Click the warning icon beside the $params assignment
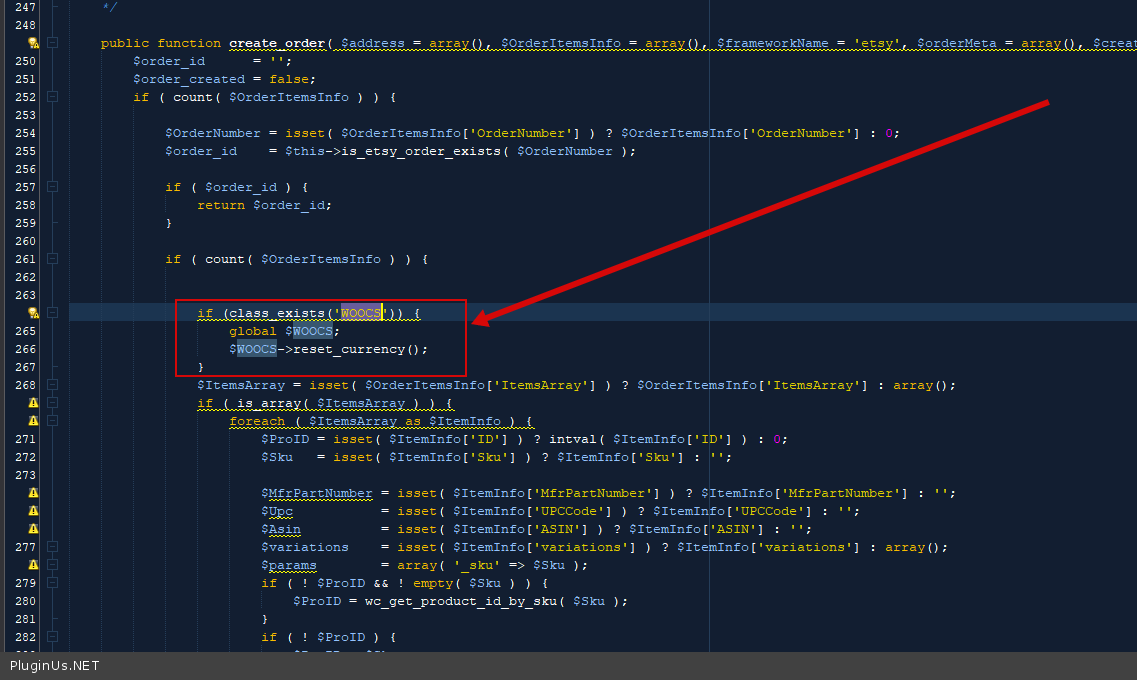1137x680 pixels. click(x=33, y=565)
